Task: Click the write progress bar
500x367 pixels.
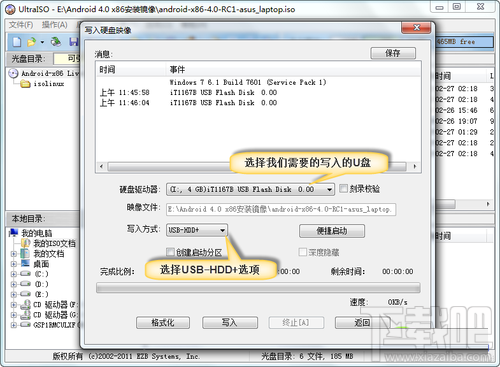Action: (258, 288)
